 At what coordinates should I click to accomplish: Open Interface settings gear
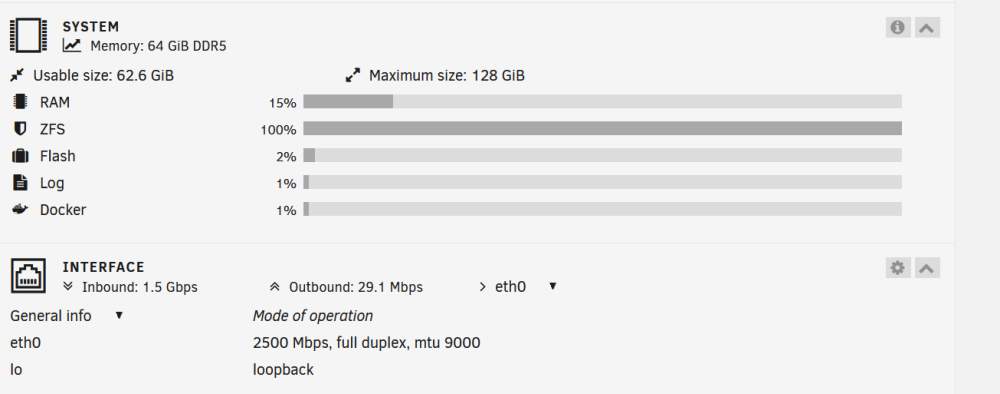[x=897, y=268]
